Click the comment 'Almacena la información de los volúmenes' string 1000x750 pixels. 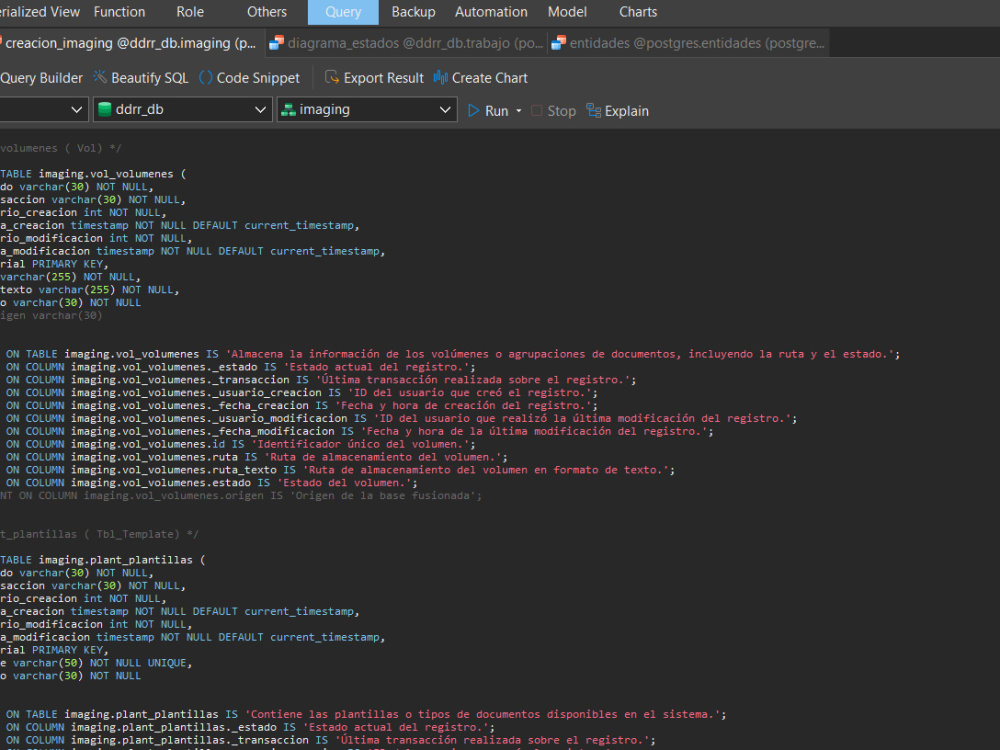click(562, 354)
